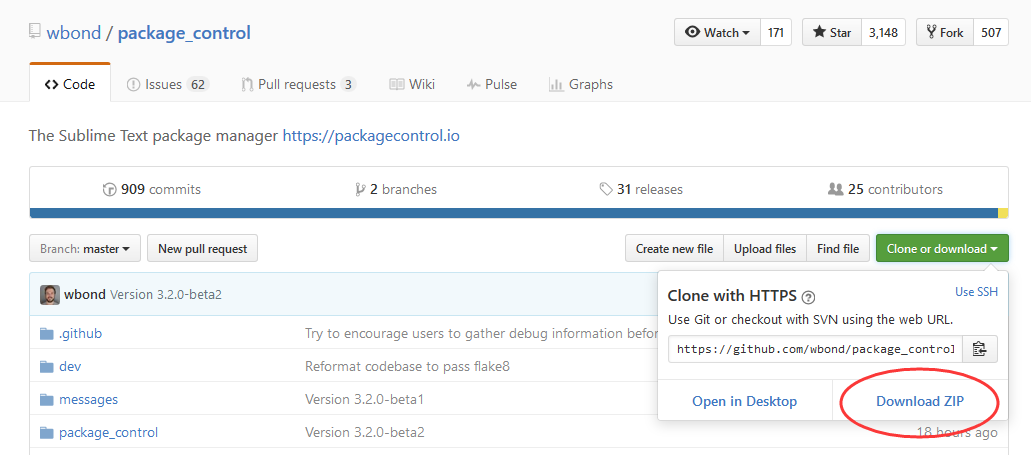The image size is (1031, 455).
Task: Click the help icon beside Clone with HTTPS
Action: (x=809, y=297)
